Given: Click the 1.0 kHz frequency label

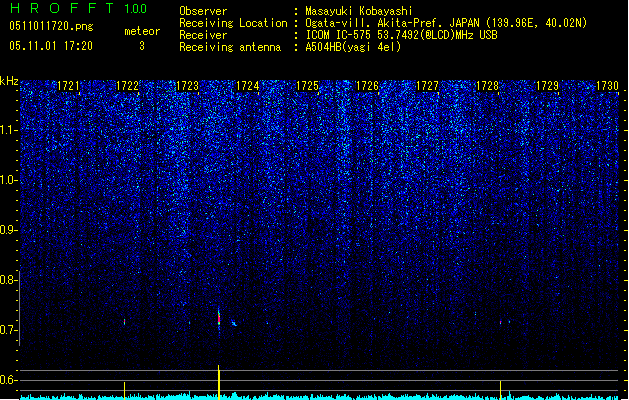Looking at the screenshot, I should pyautogui.click(x=8, y=180).
